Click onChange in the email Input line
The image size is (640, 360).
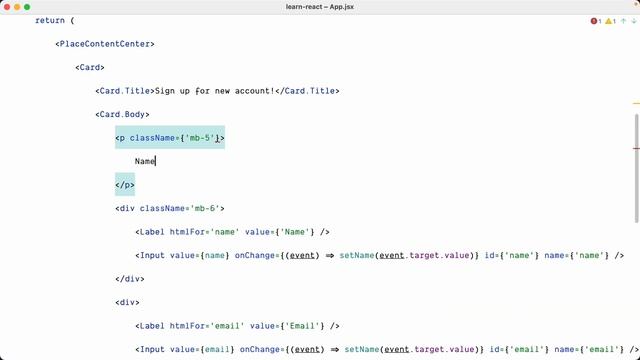tap(260, 349)
